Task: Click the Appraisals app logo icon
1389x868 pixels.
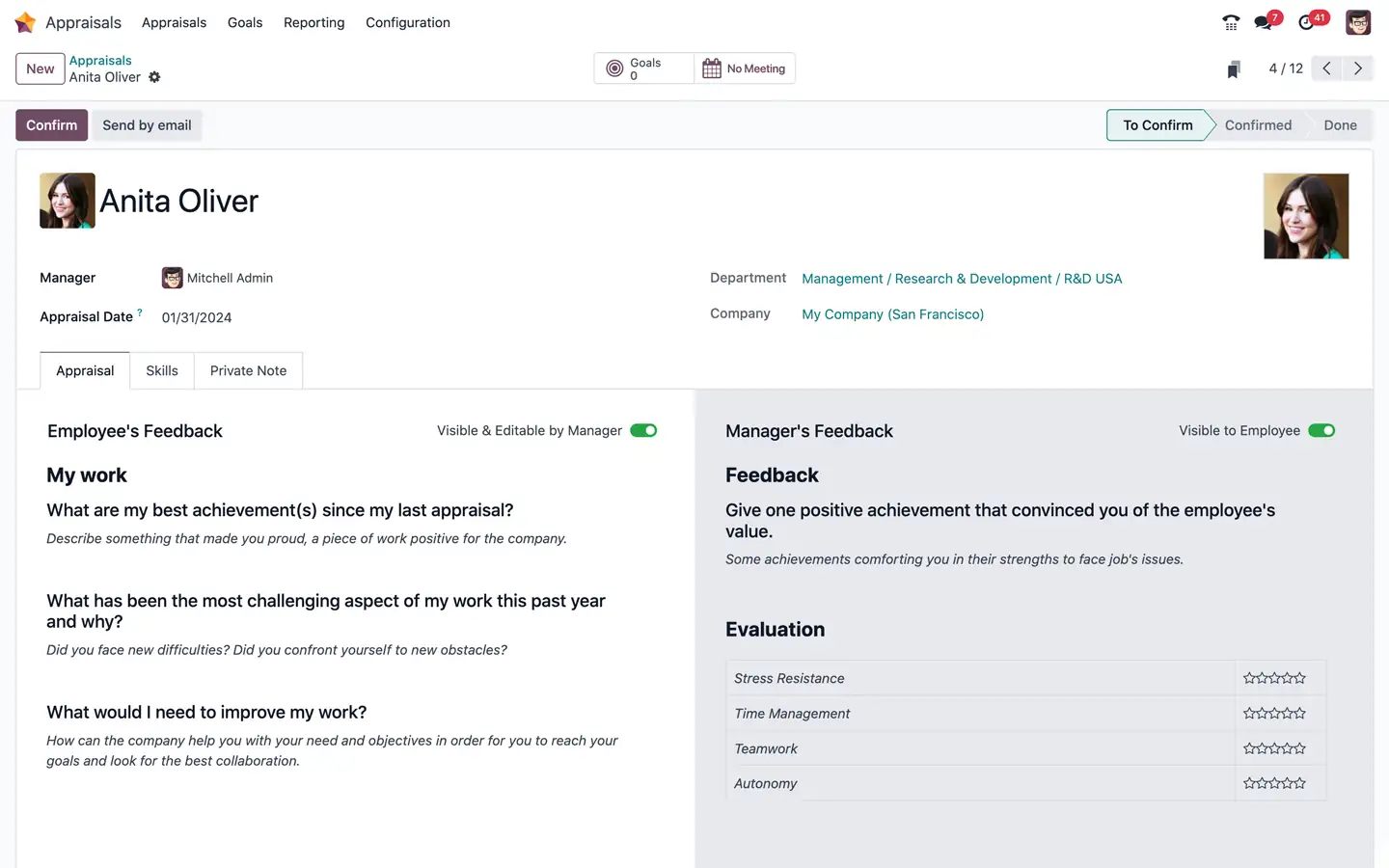Action: pyautogui.click(x=24, y=21)
